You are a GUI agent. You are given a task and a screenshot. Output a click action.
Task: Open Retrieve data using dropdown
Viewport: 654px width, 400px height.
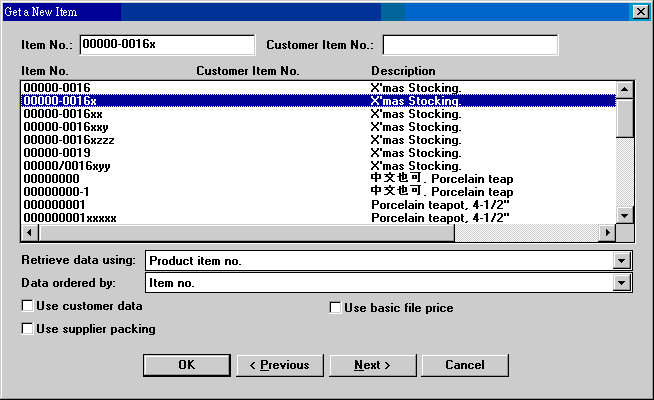click(x=622, y=261)
